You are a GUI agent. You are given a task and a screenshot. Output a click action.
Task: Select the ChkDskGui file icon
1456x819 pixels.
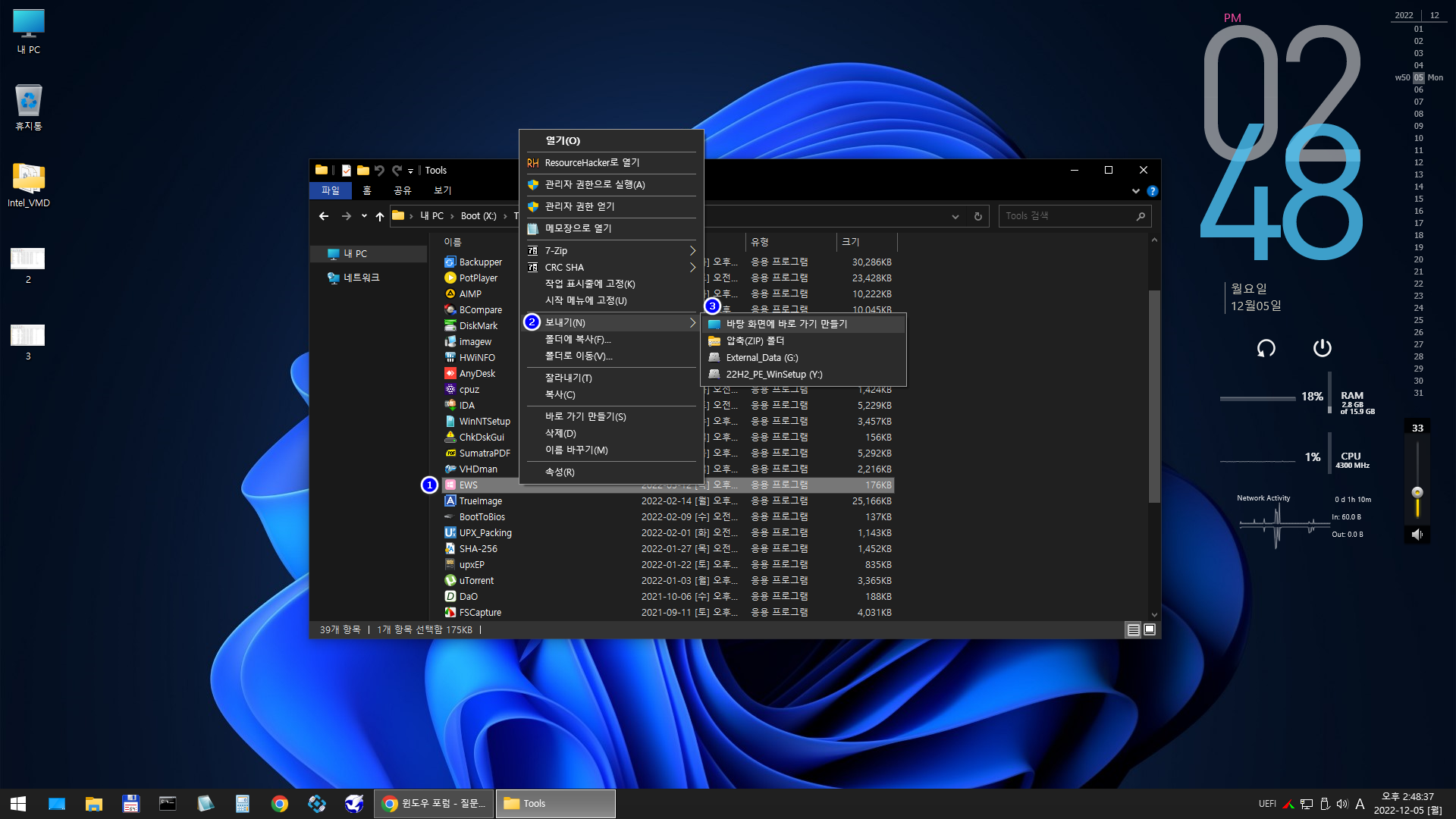[x=450, y=438]
